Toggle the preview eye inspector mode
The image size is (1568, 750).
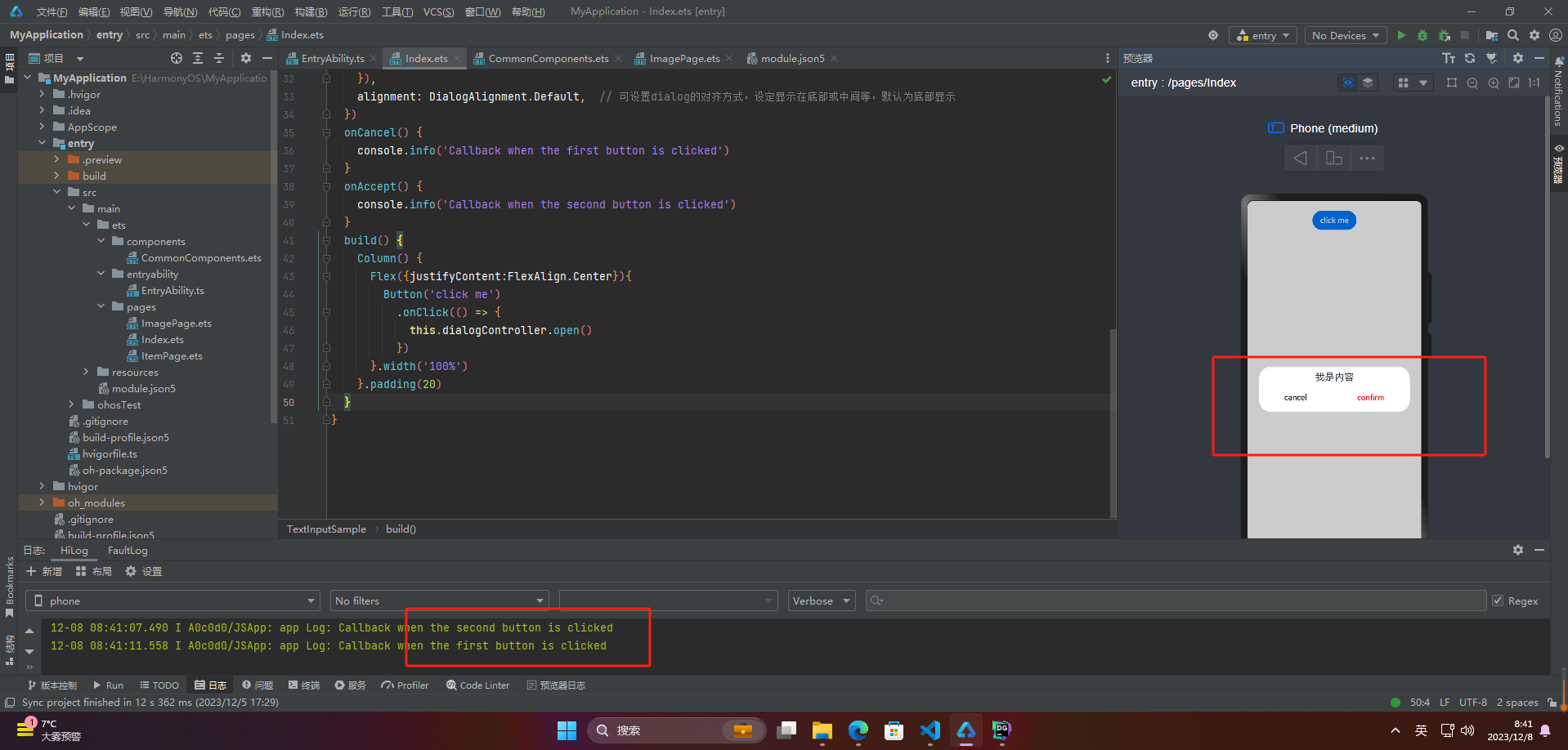click(1348, 83)
